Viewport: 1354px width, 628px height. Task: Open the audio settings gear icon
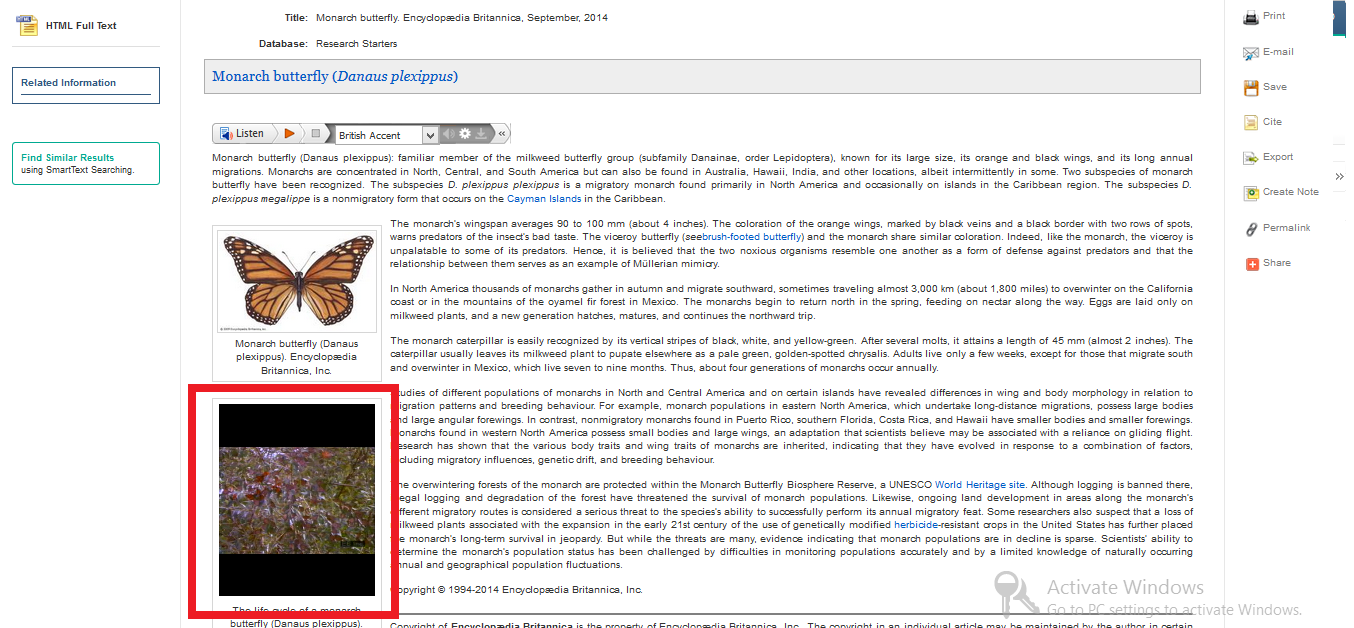pyautogui.click(x=465, y=134)
